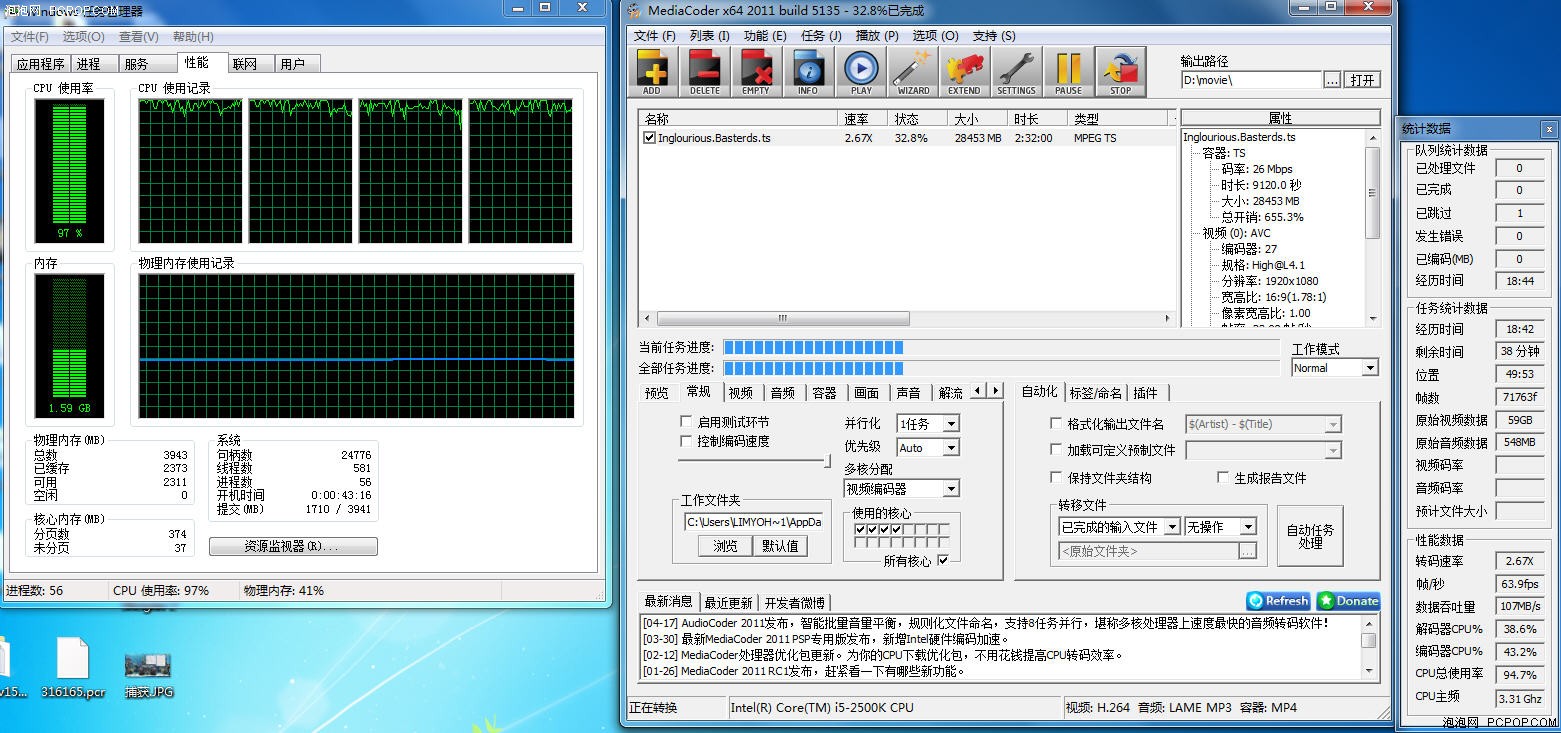
Task: Launch the WIZARD from the toolbar
Action: [x=912, y=70]
